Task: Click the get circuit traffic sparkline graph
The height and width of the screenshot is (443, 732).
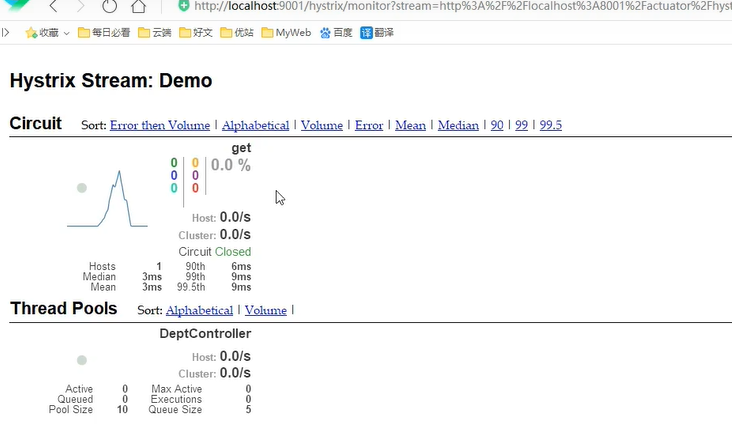Action: pos(107,199)
